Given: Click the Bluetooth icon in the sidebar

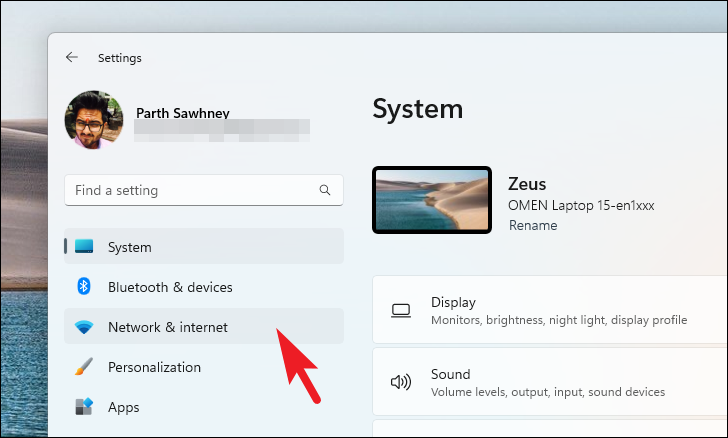Looking at the screenshot, I should point(84,286).
